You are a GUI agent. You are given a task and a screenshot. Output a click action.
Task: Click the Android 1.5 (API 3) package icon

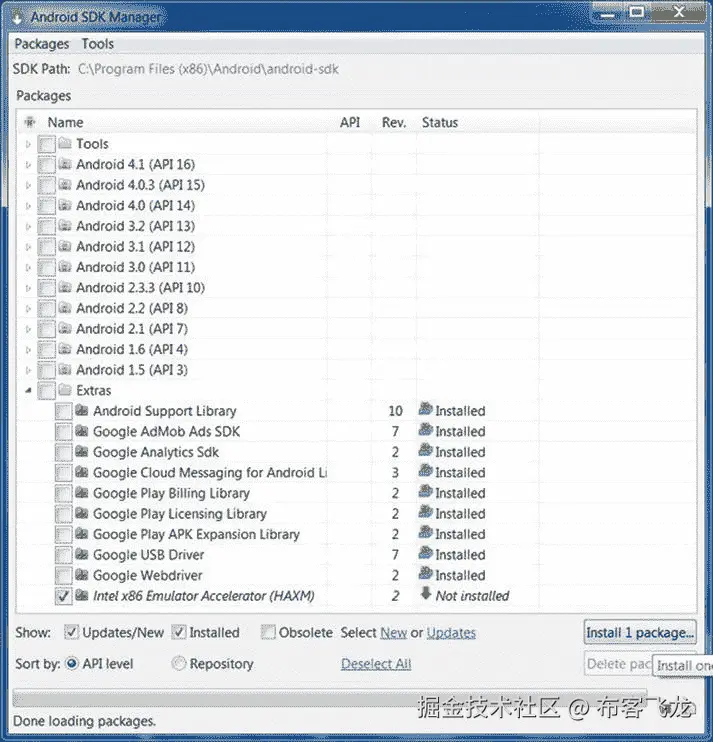click(x=65, y=370)
